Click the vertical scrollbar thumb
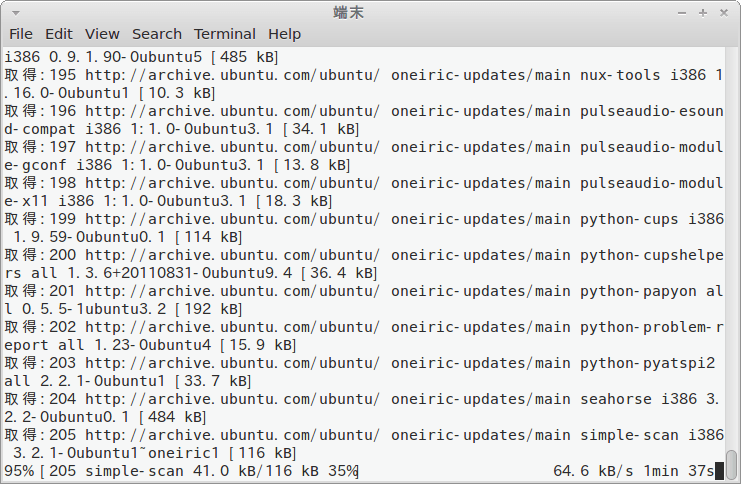 (732, 464)
